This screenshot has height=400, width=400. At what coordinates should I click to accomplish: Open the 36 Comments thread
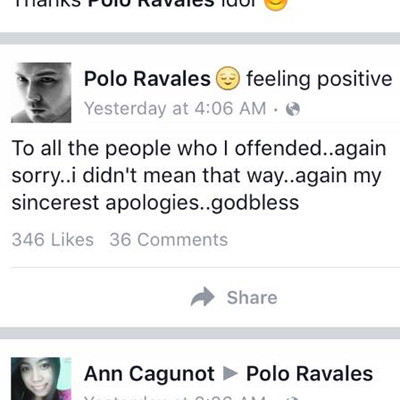tap(169, 240)
